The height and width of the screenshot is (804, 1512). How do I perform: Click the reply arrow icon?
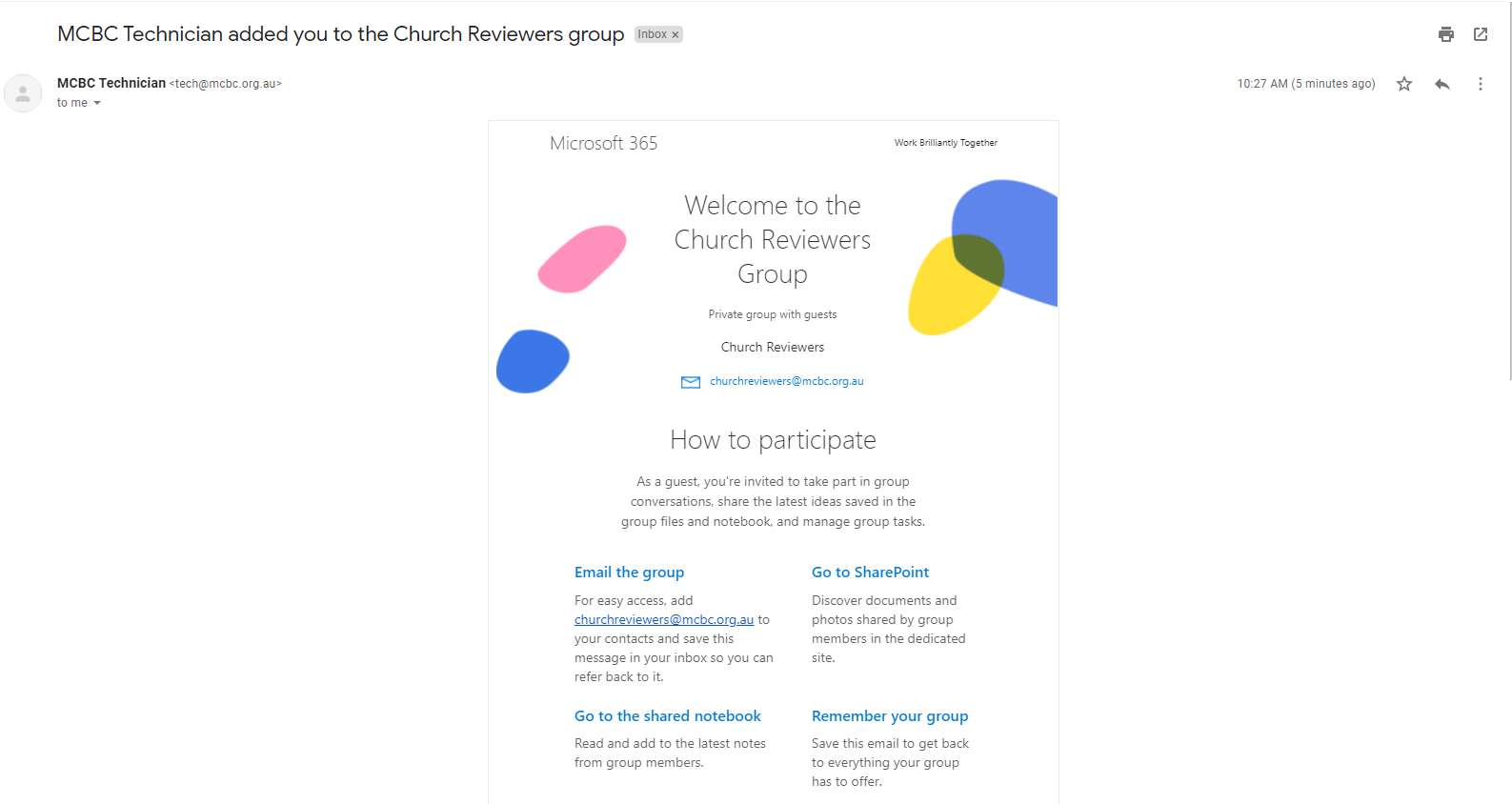[x=1442, y=84]
